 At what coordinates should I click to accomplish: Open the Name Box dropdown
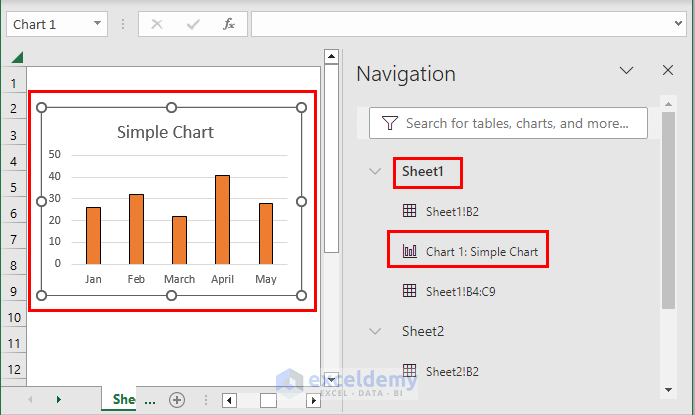(97, 24)
